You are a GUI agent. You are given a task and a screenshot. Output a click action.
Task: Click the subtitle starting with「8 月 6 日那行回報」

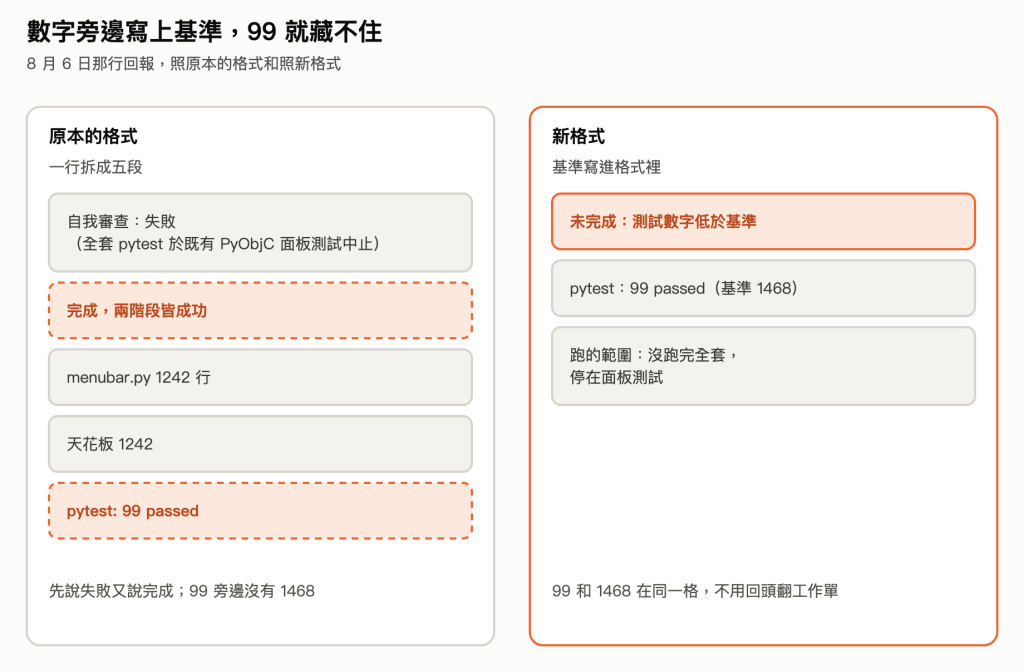pyautogui.click(x=184, y=64)
